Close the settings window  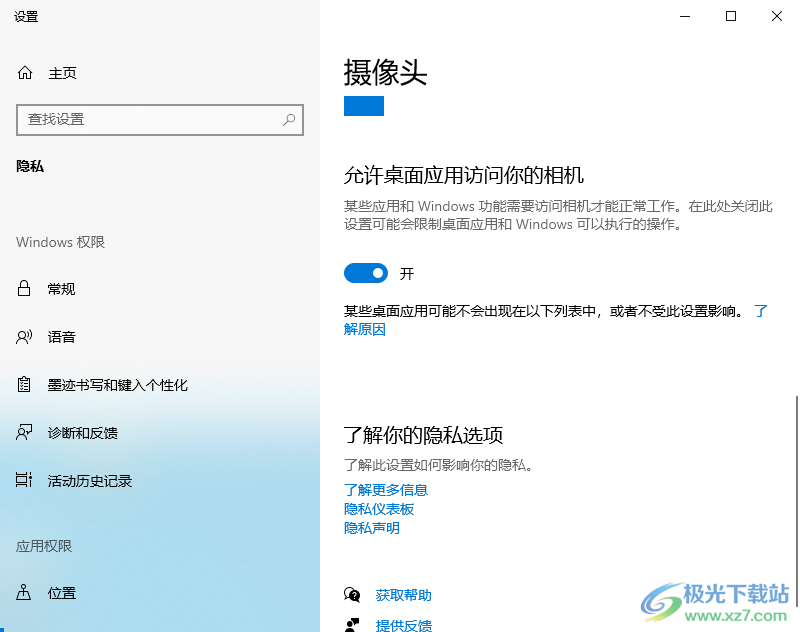tap(777, 16)
